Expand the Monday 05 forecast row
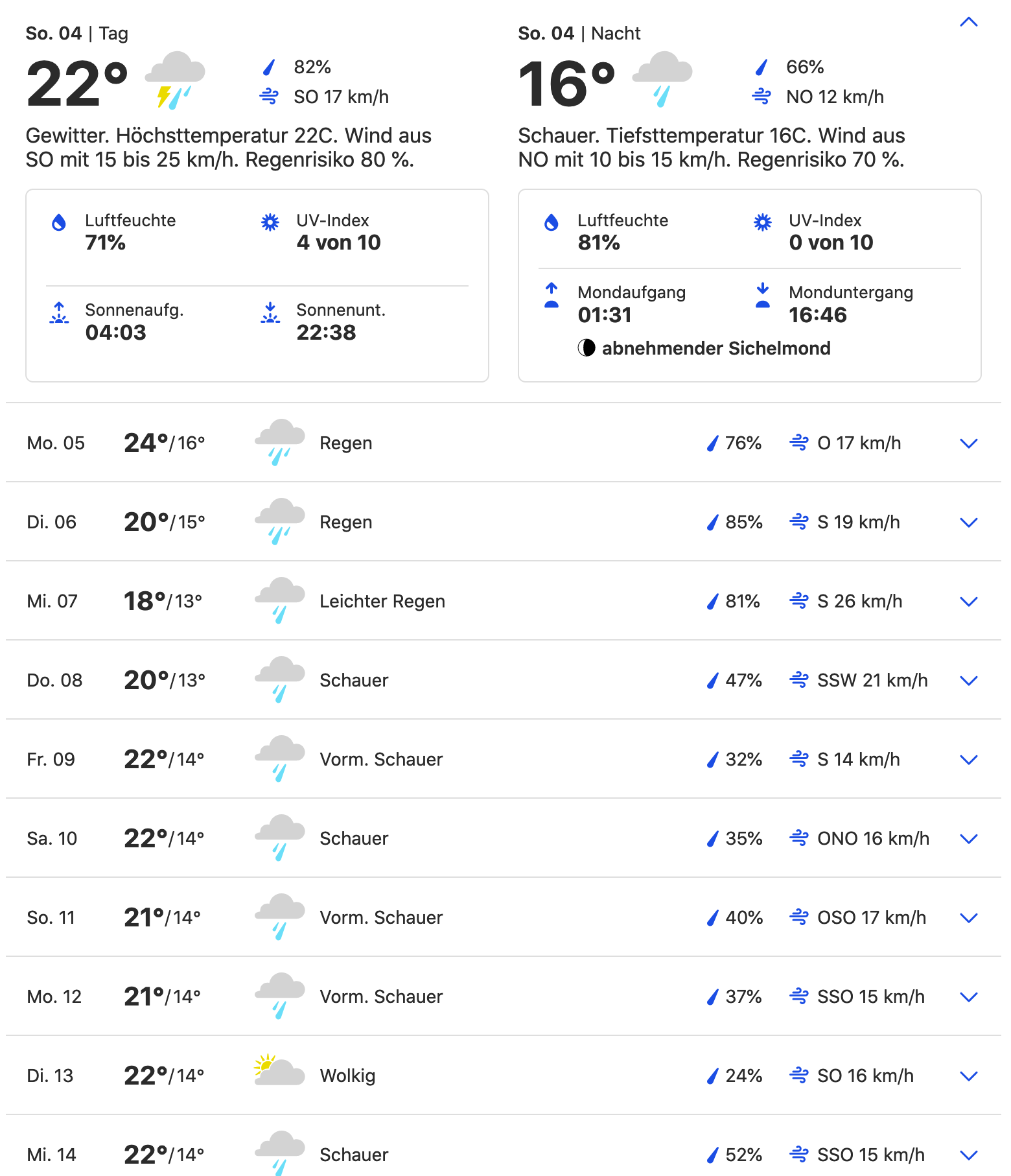This screenshot has width=1011, height=1176. click(968, 443)
